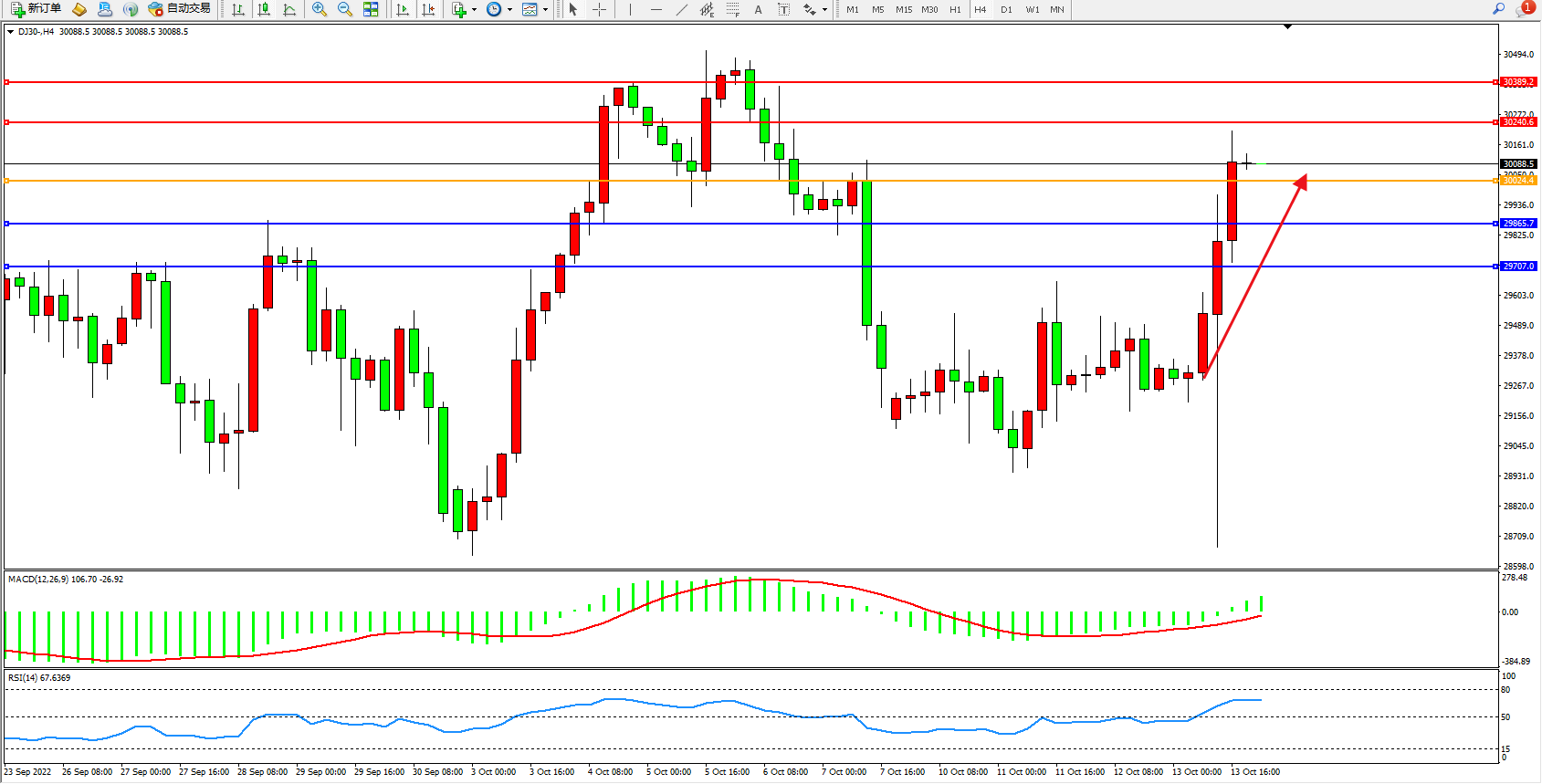
Task: Toggle AutoTrading (自动交易) button
Action: (180, 9)
